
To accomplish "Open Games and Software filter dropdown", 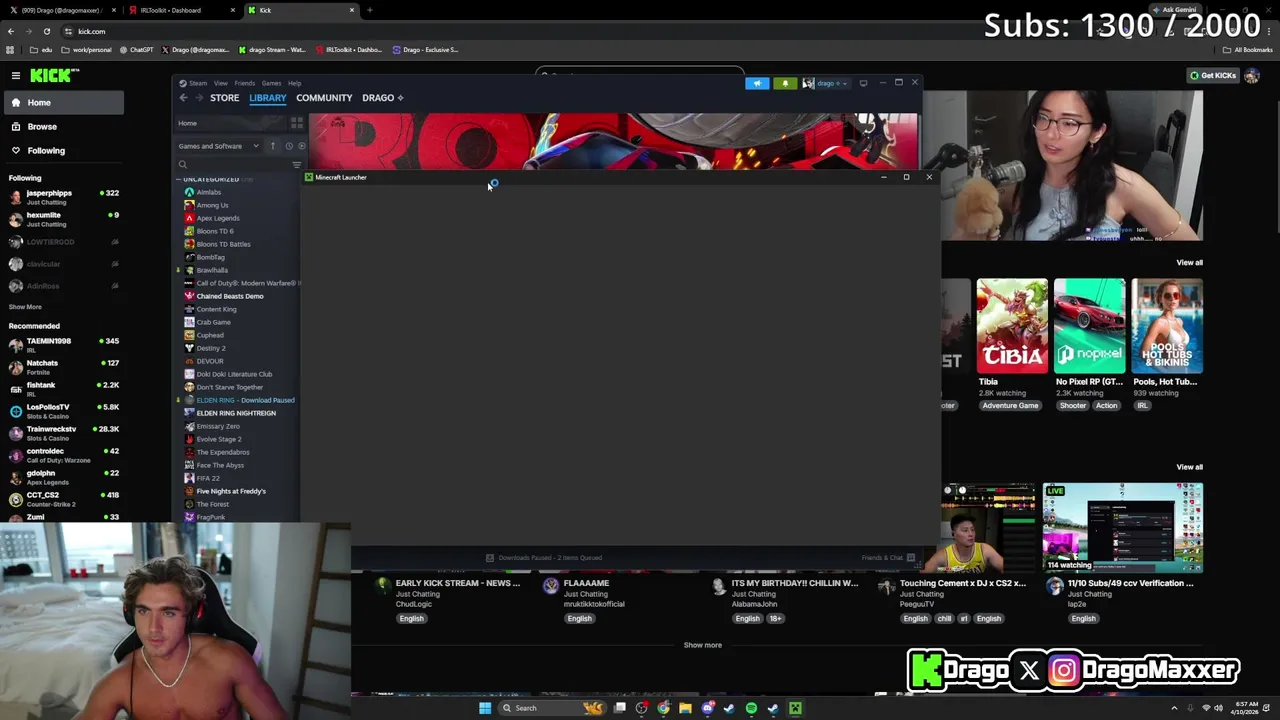I will click(218, 146).
